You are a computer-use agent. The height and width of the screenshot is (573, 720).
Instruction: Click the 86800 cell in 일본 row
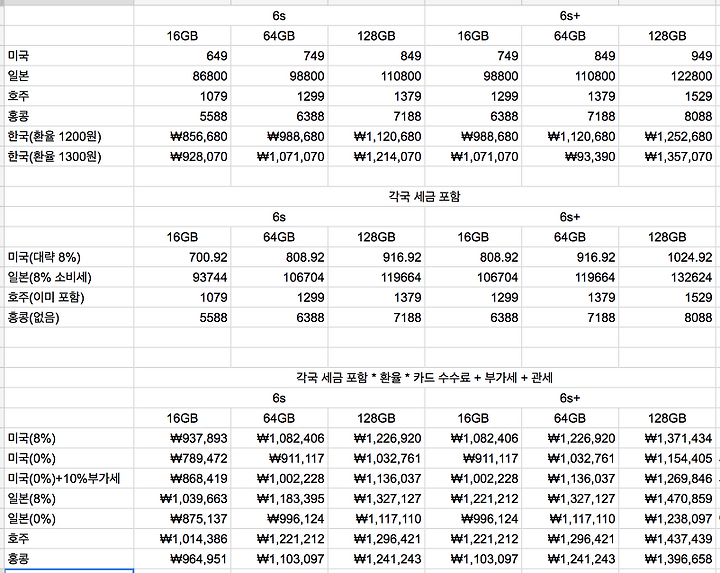[x=182, y=76]
